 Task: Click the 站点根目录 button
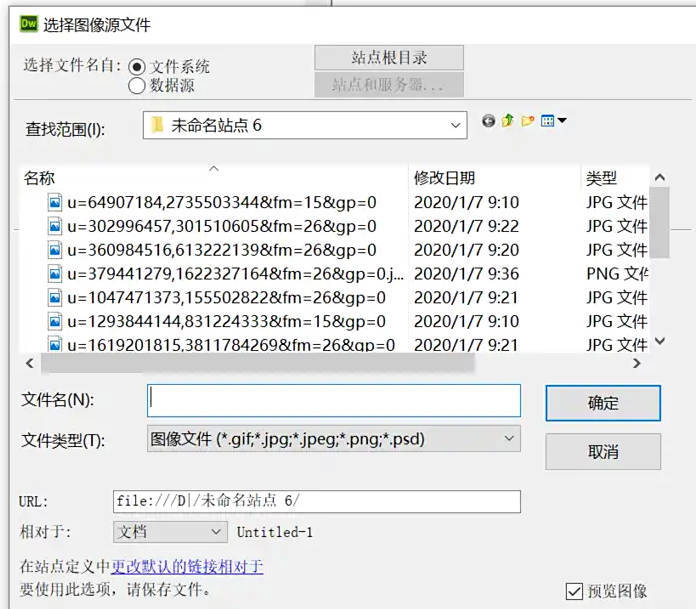pos(389,58)
